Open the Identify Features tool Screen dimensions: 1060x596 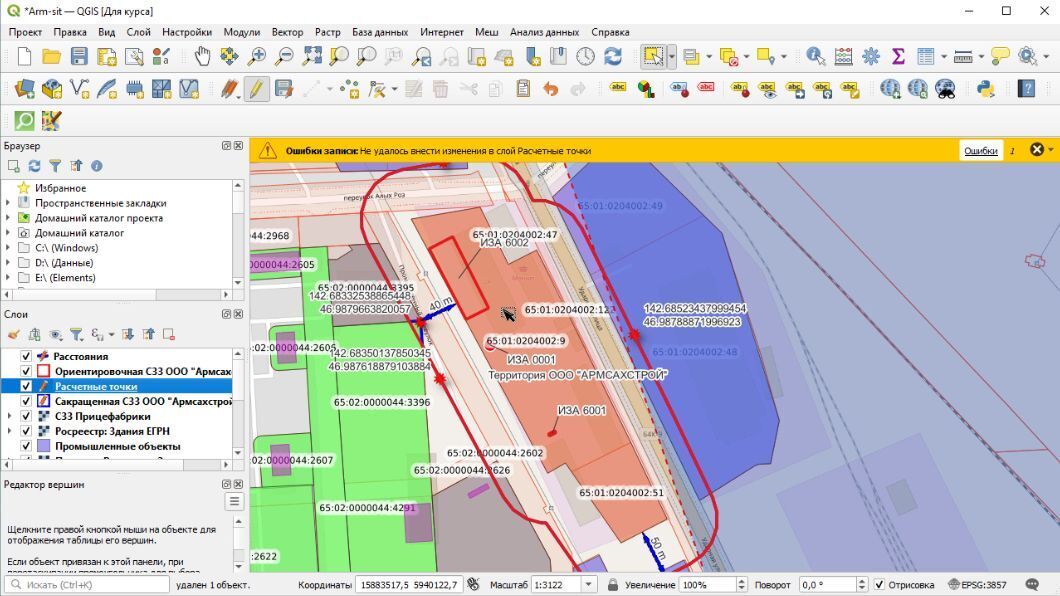click(816, 57)
